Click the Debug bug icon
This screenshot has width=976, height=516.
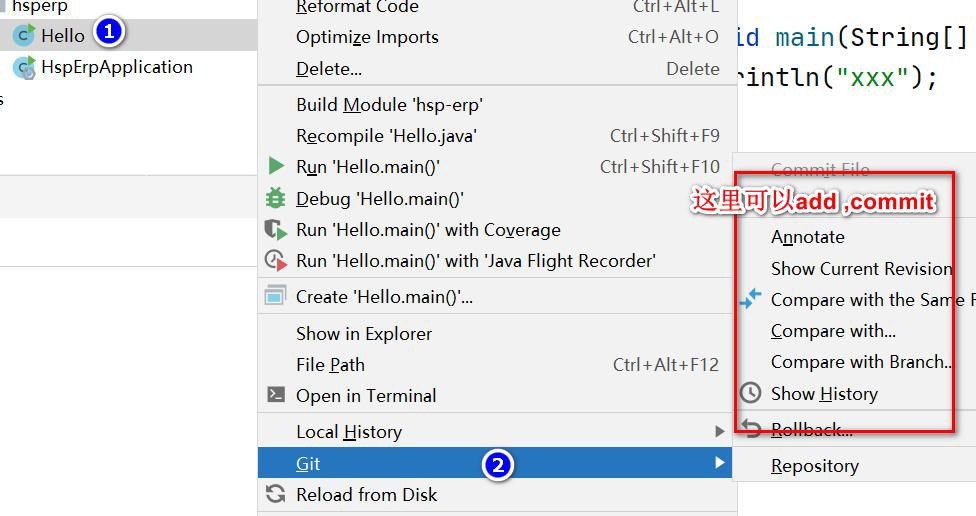276,199
